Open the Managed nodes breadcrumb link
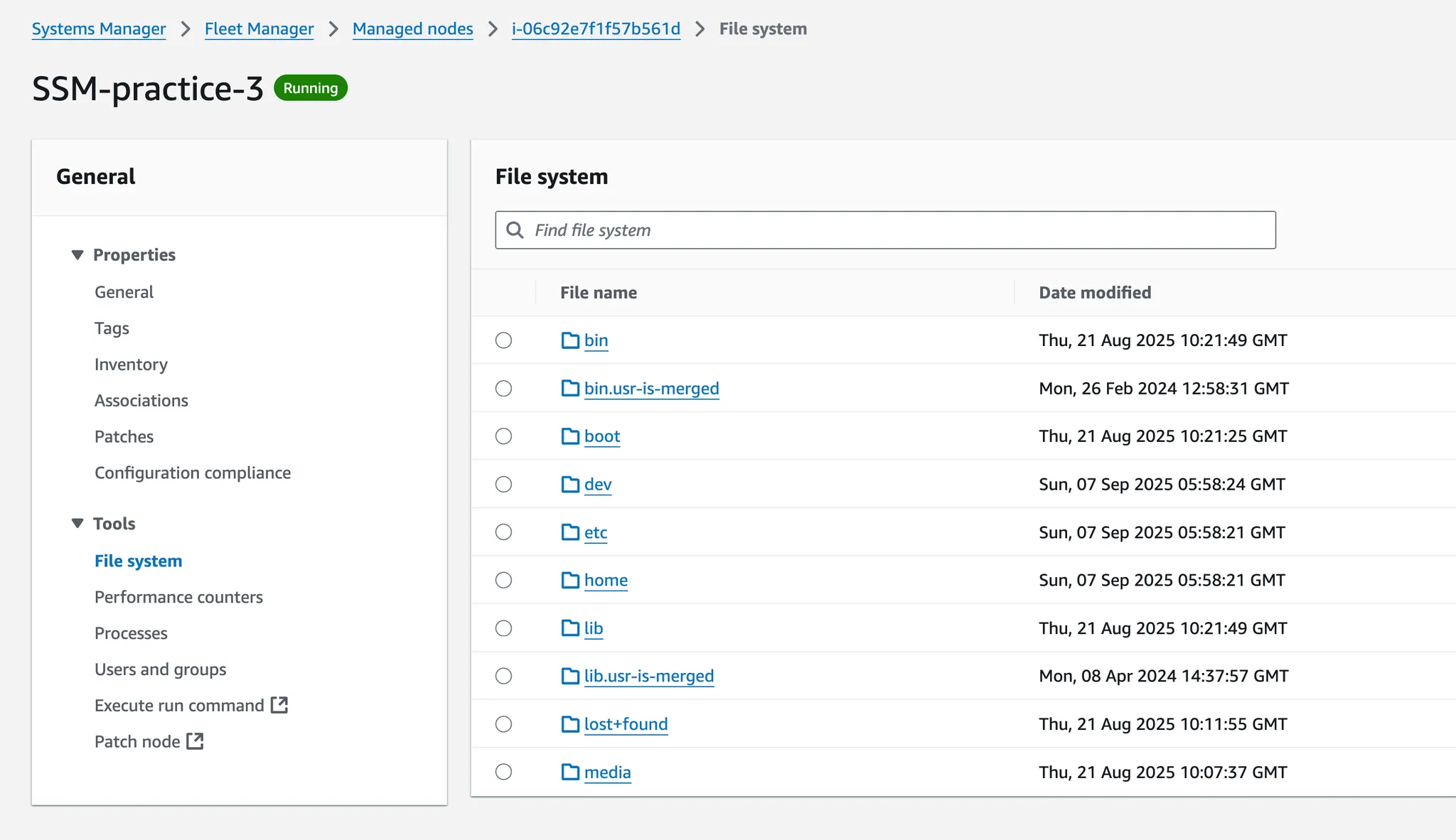Image resolution: width=1456 pixels, height=840 pixels. coord(412,29)
